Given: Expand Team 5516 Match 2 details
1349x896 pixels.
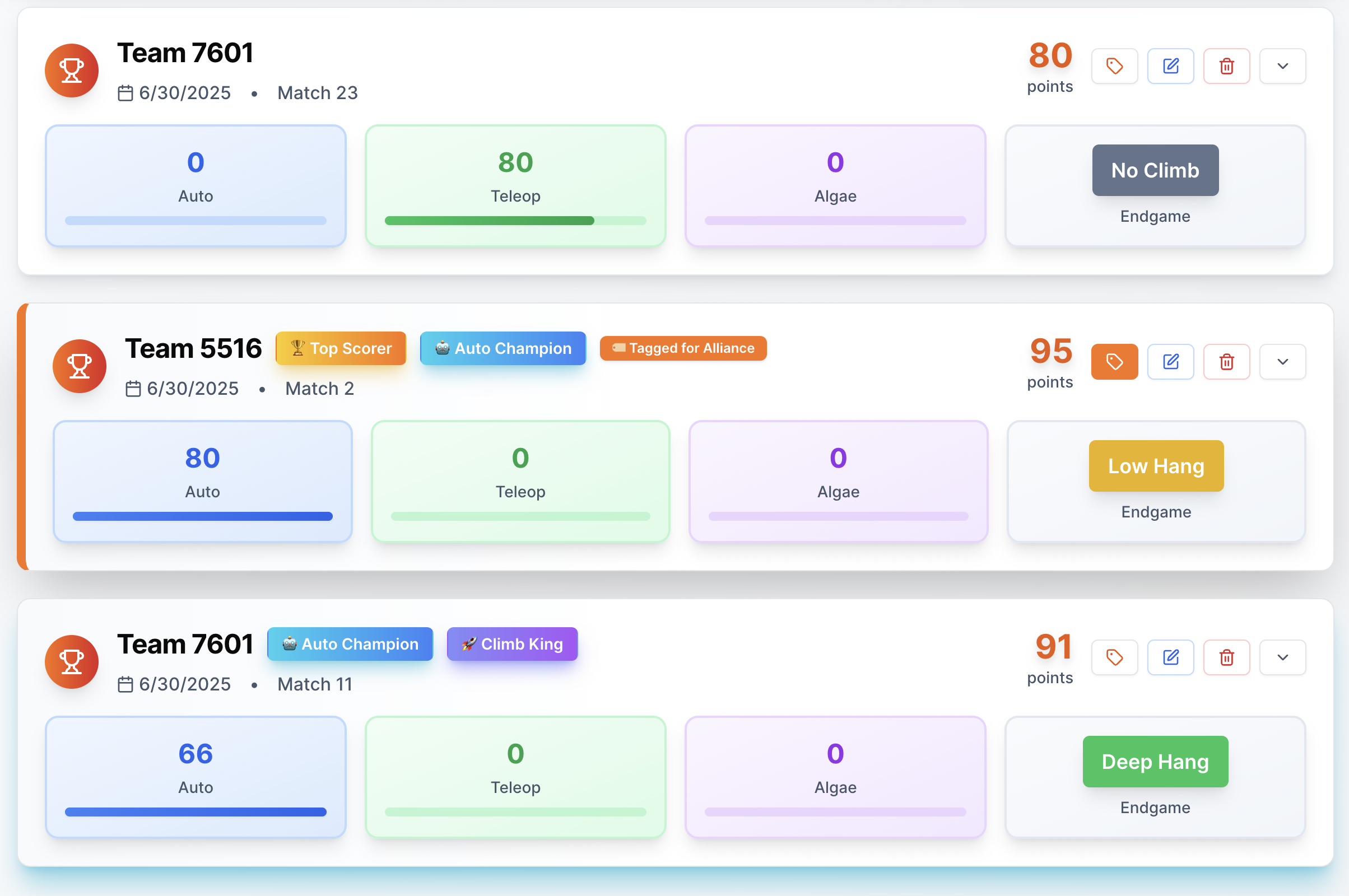Looking at the screenshot, I should [1282, 362].
